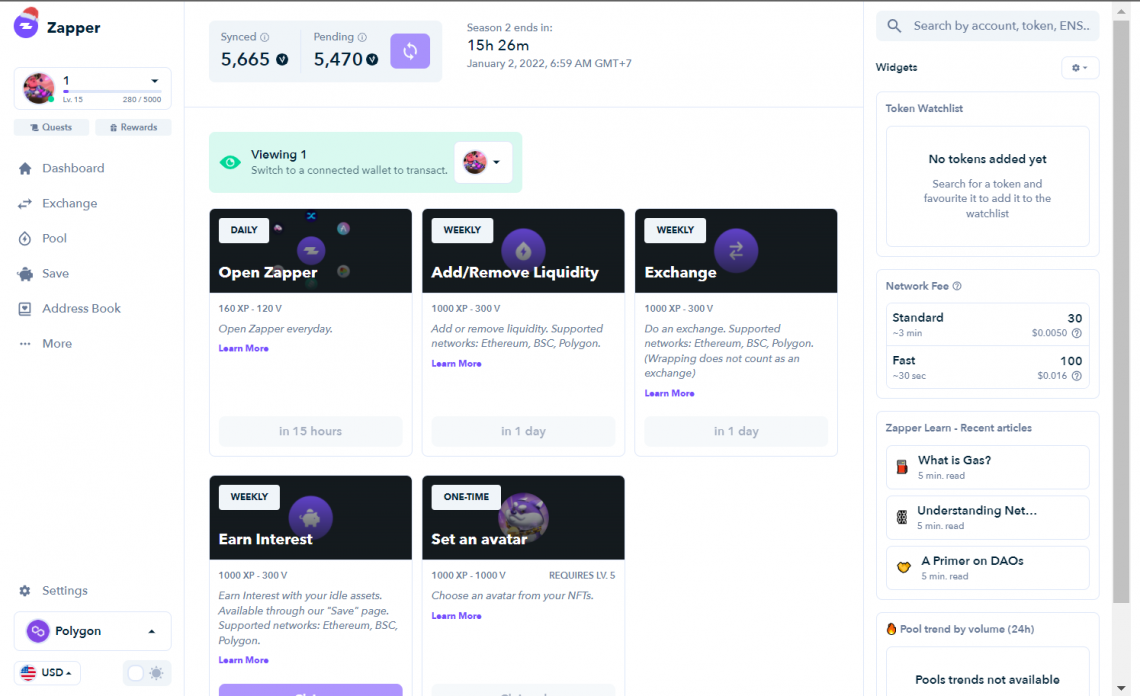Go to Dashboard in sidebar
The image size is (1140, 696).
73,169
